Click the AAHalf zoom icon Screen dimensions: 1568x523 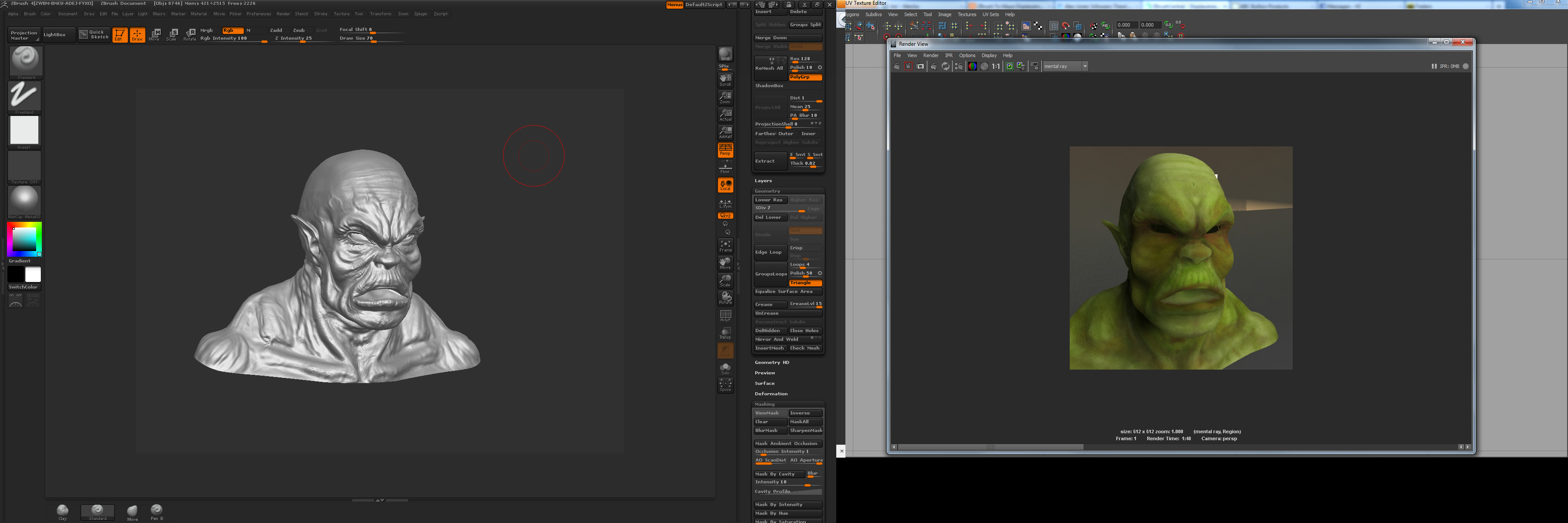[725, 132]
